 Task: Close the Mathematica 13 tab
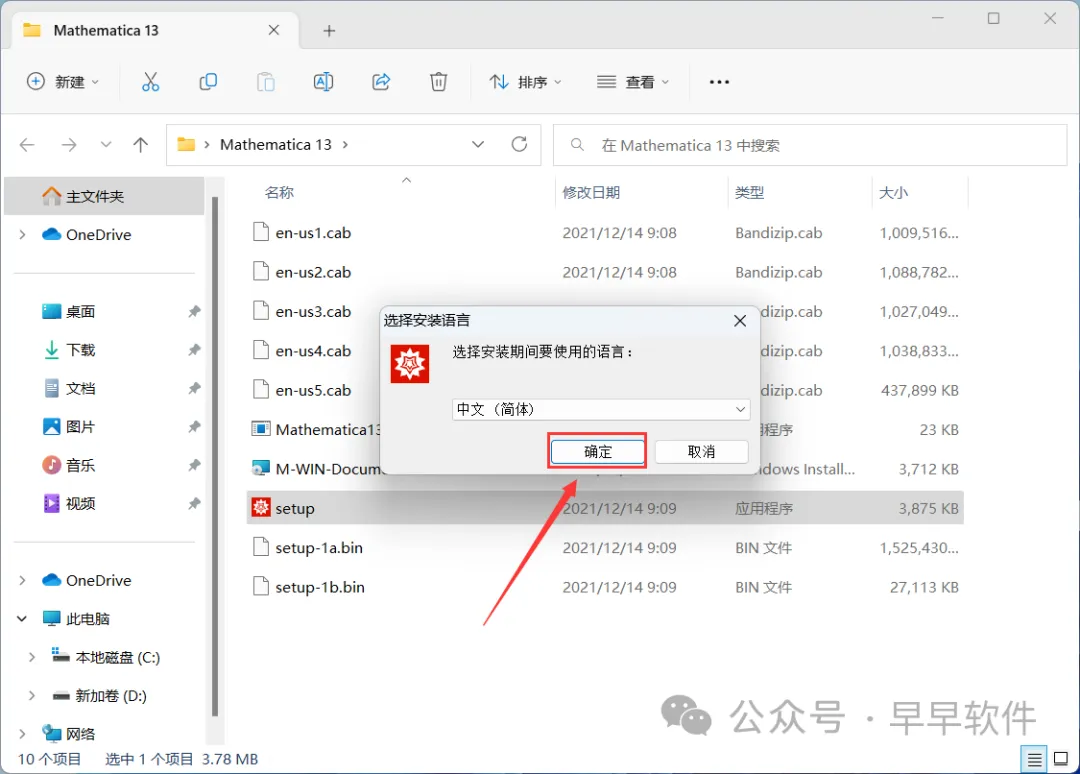click(x=273, y=30)
